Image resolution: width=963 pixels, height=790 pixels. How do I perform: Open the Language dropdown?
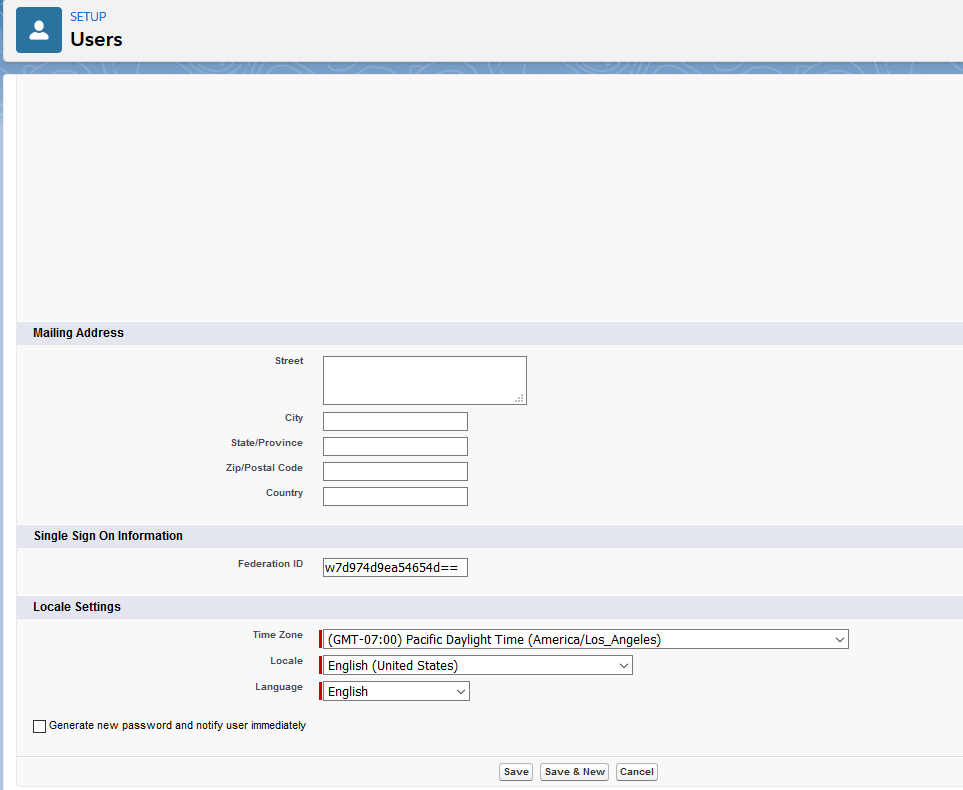pos(396,691)
